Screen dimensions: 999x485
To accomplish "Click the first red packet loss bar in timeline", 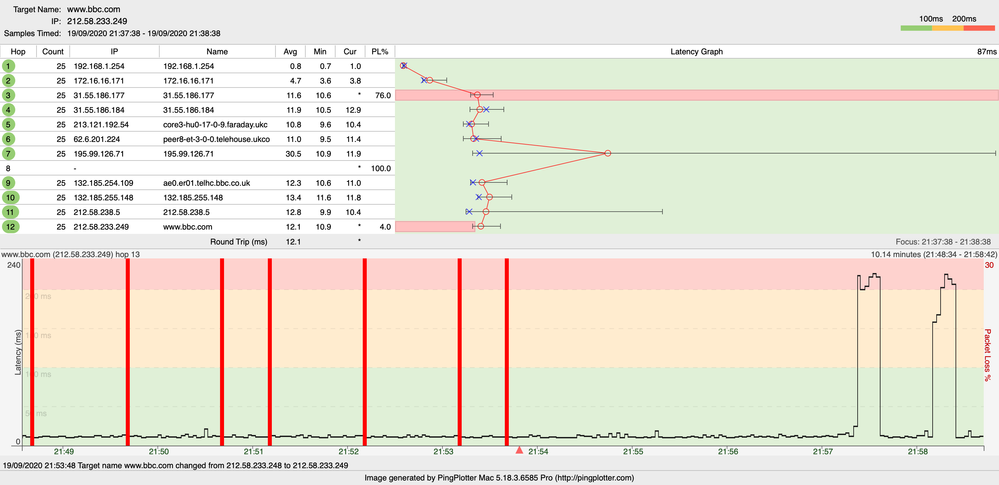I will point(32,350).
